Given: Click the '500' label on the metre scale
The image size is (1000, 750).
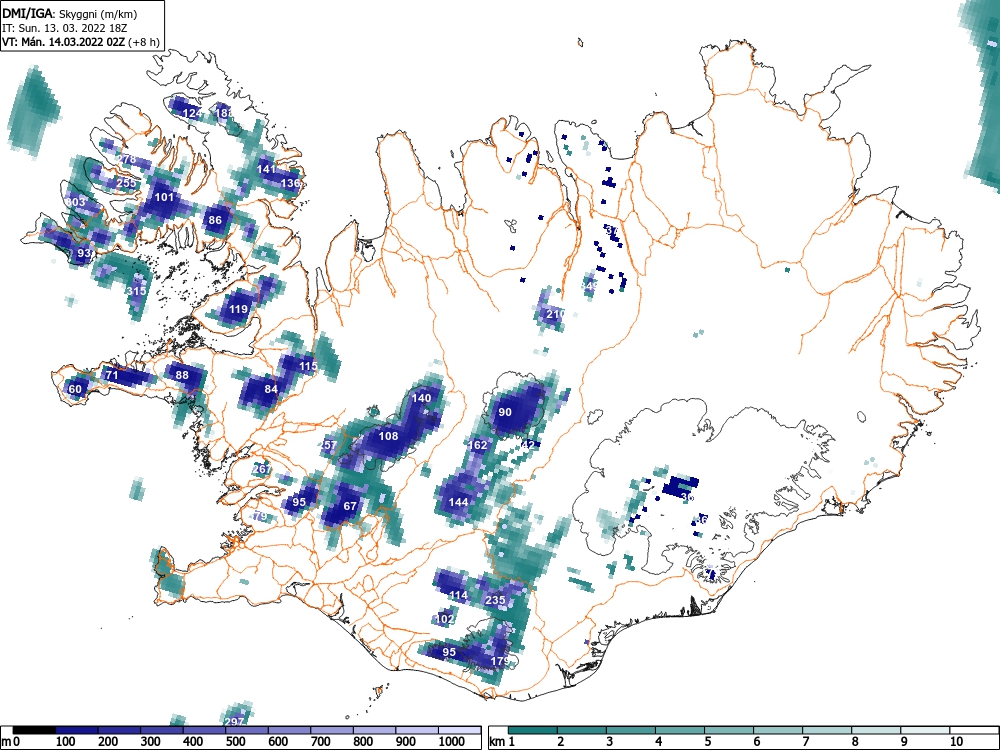Looking at the screenshot, I should coord(235,742).
